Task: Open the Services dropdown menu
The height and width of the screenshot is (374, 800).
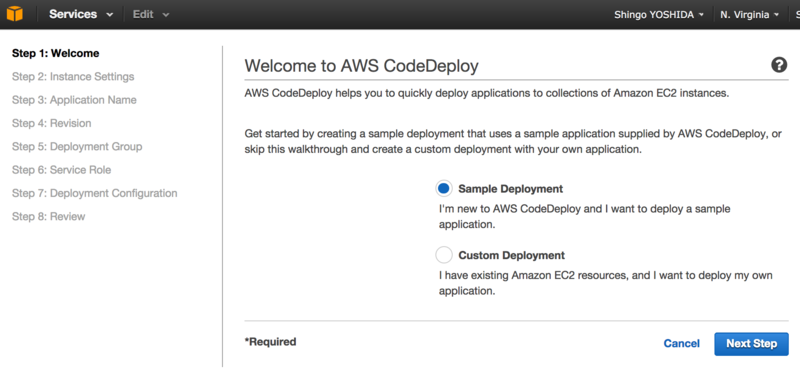Action: (81, 14)
